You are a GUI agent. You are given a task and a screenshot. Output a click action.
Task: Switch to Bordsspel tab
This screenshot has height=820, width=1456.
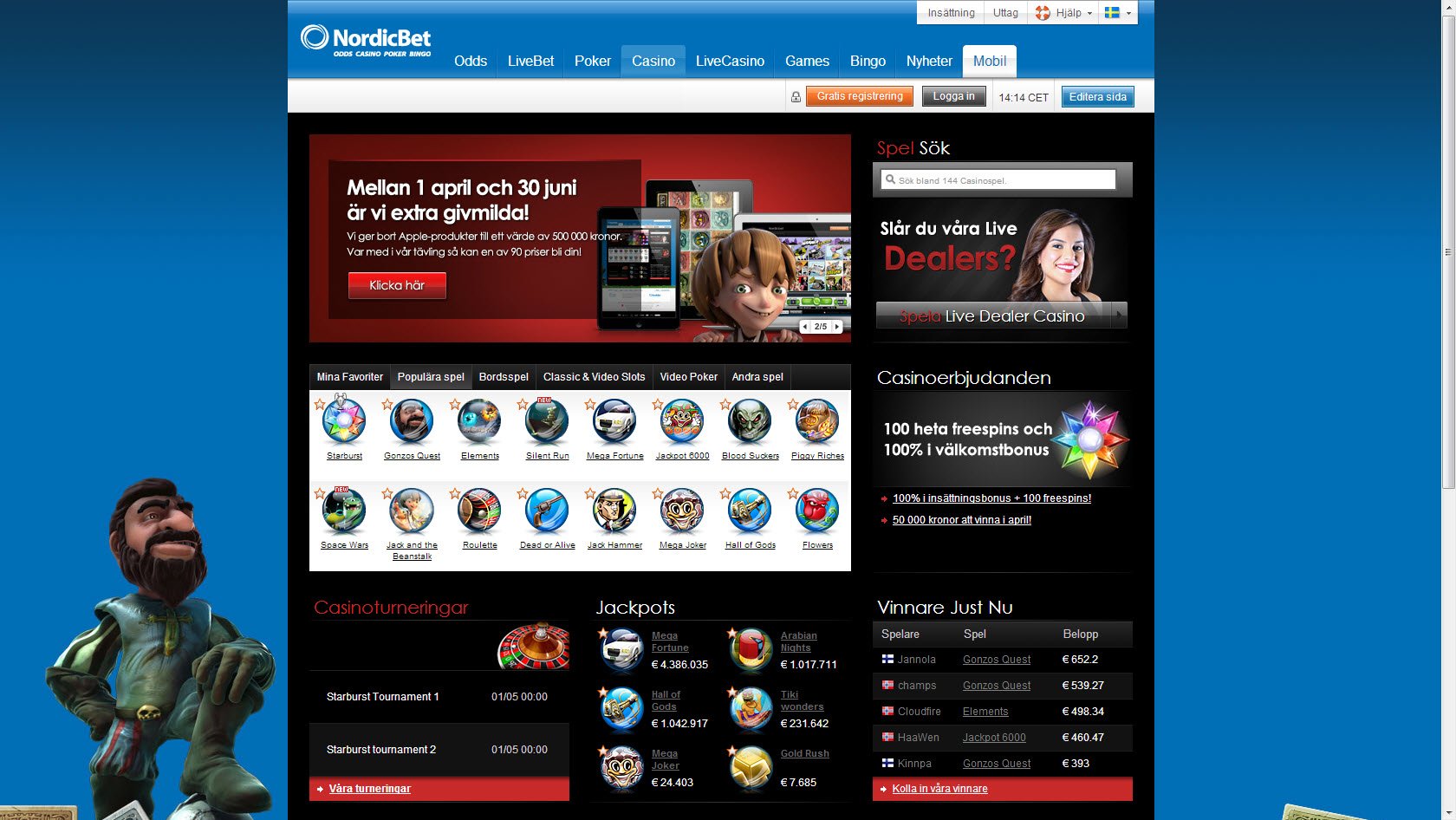tap(504, 377)
